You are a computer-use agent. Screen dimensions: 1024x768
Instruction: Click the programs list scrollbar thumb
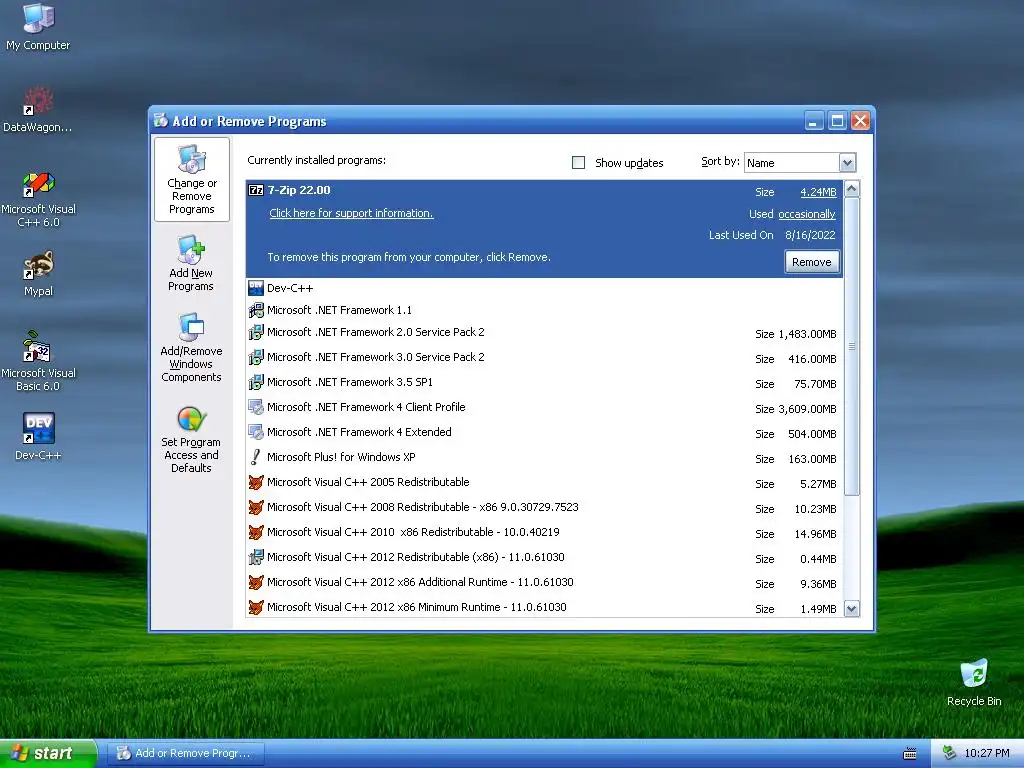click(852, 346)
